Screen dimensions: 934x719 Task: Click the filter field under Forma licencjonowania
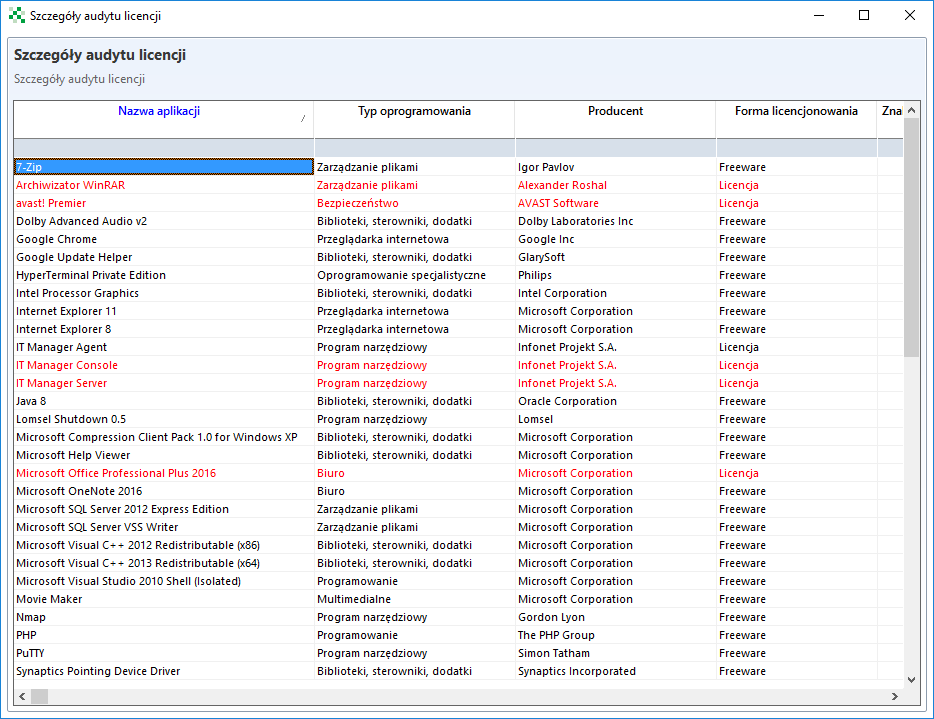[796, 148]
